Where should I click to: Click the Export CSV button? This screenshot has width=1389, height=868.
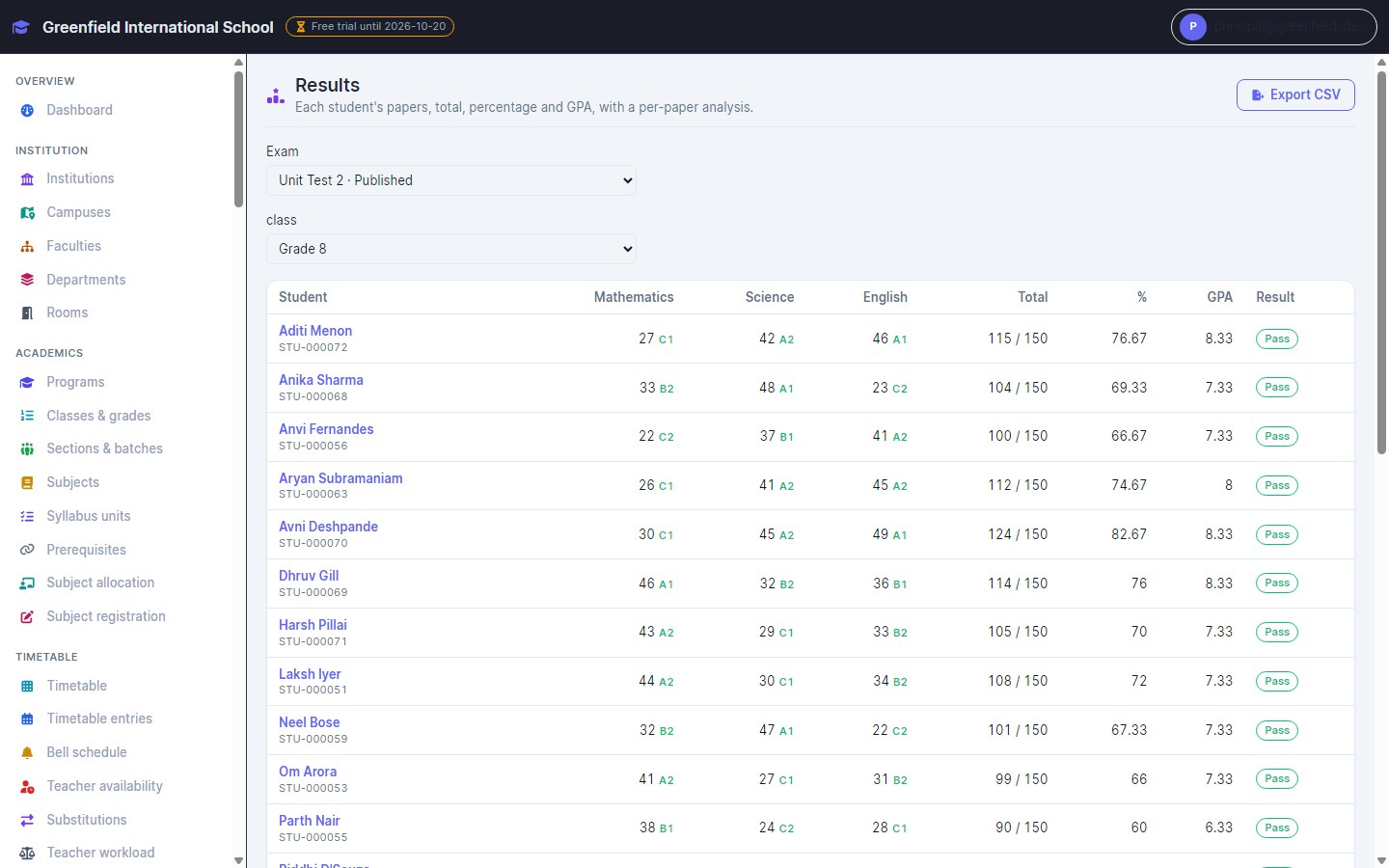click(1295, 95)
